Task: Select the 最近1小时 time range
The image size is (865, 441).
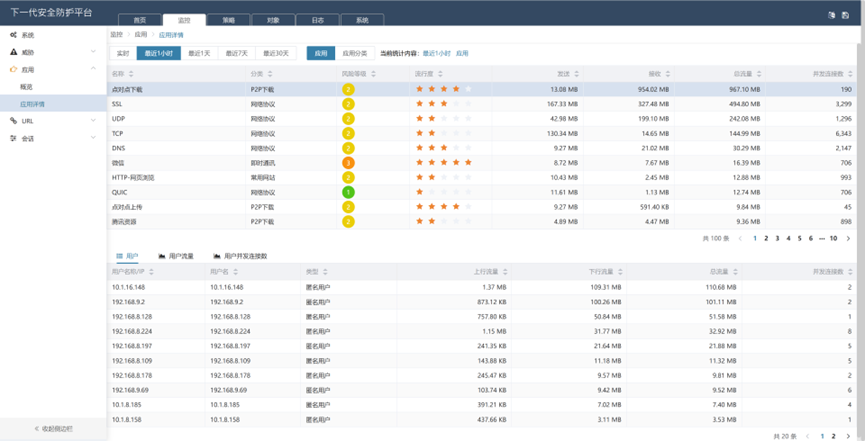Action: [159, 54]
